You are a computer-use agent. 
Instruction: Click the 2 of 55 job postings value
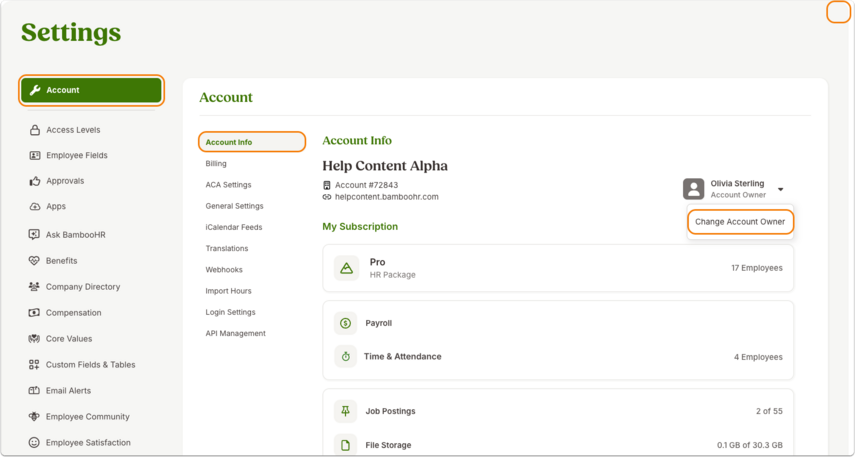click(769, 411)
